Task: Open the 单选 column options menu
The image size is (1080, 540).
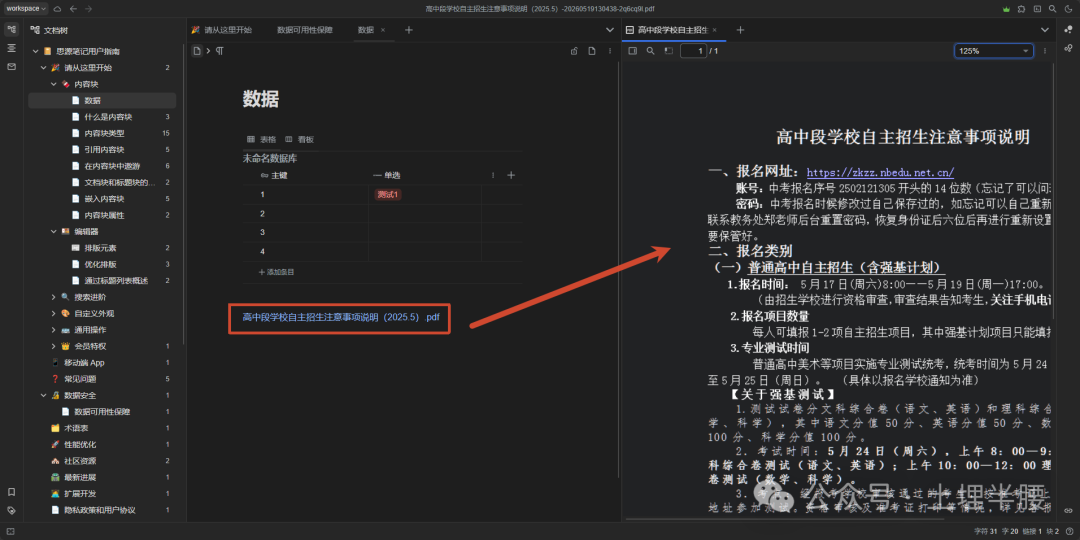Action: click(493, 176)
